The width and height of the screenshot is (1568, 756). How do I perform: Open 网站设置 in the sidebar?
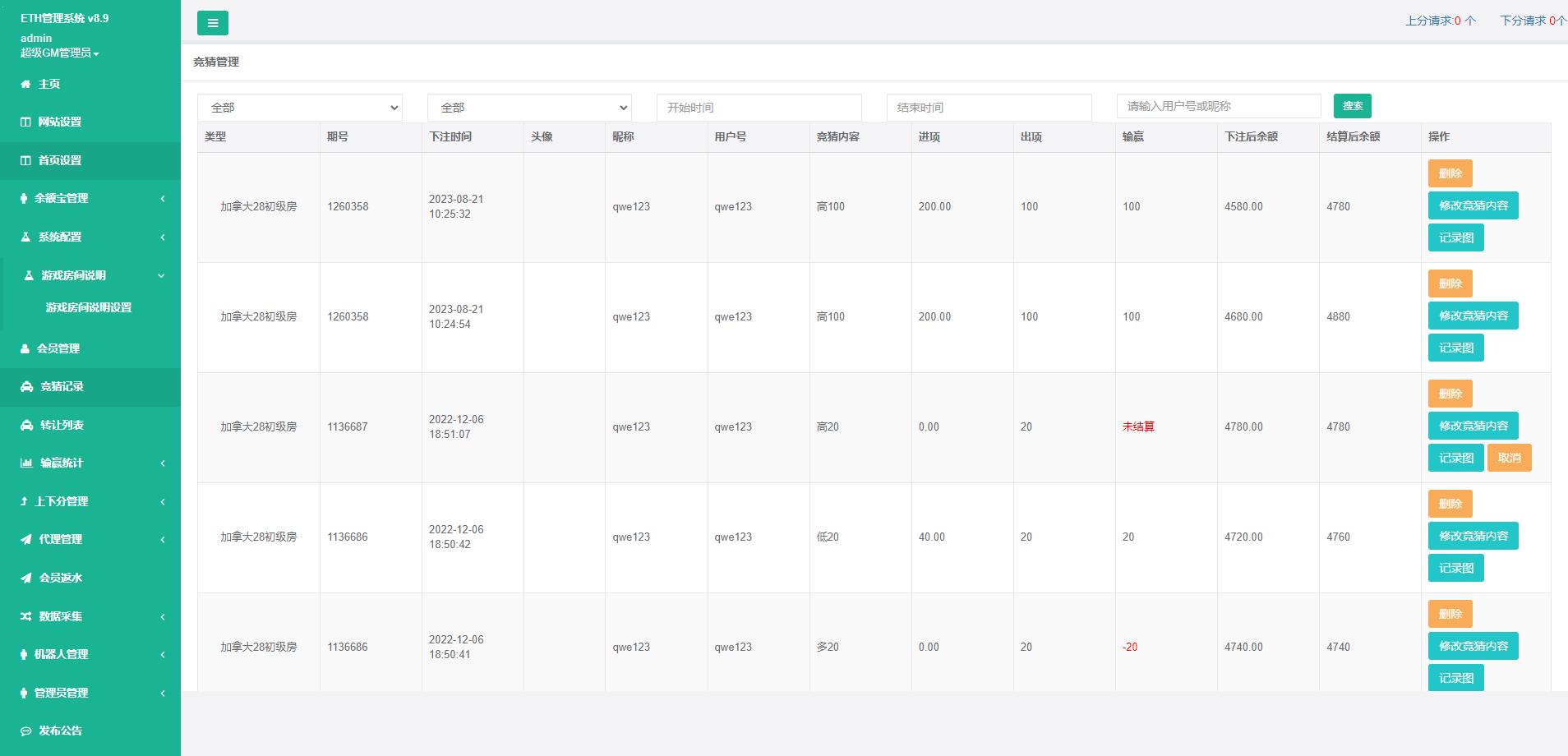pyautogui.click(x=60, y=122)
